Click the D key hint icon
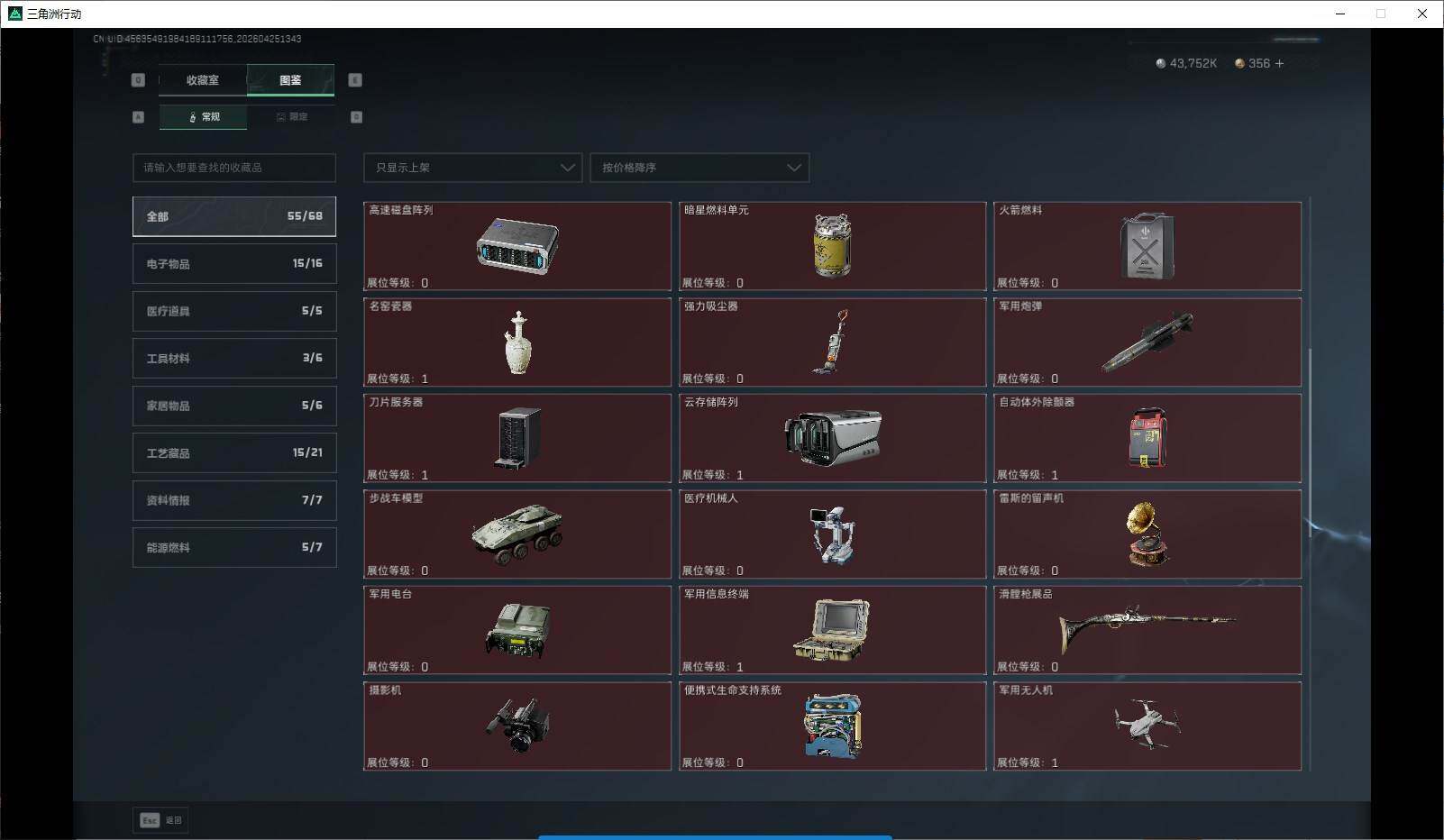The image size is (1444, 840). [x=356, y=117]
